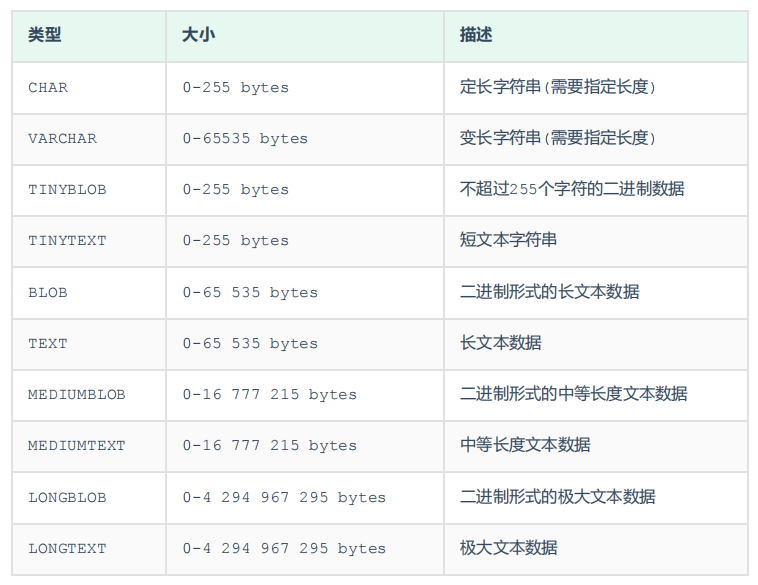Viewport: 758px width, 585px height.
Task: Click the 定长字符串 description cell
Action: point(558,88)
